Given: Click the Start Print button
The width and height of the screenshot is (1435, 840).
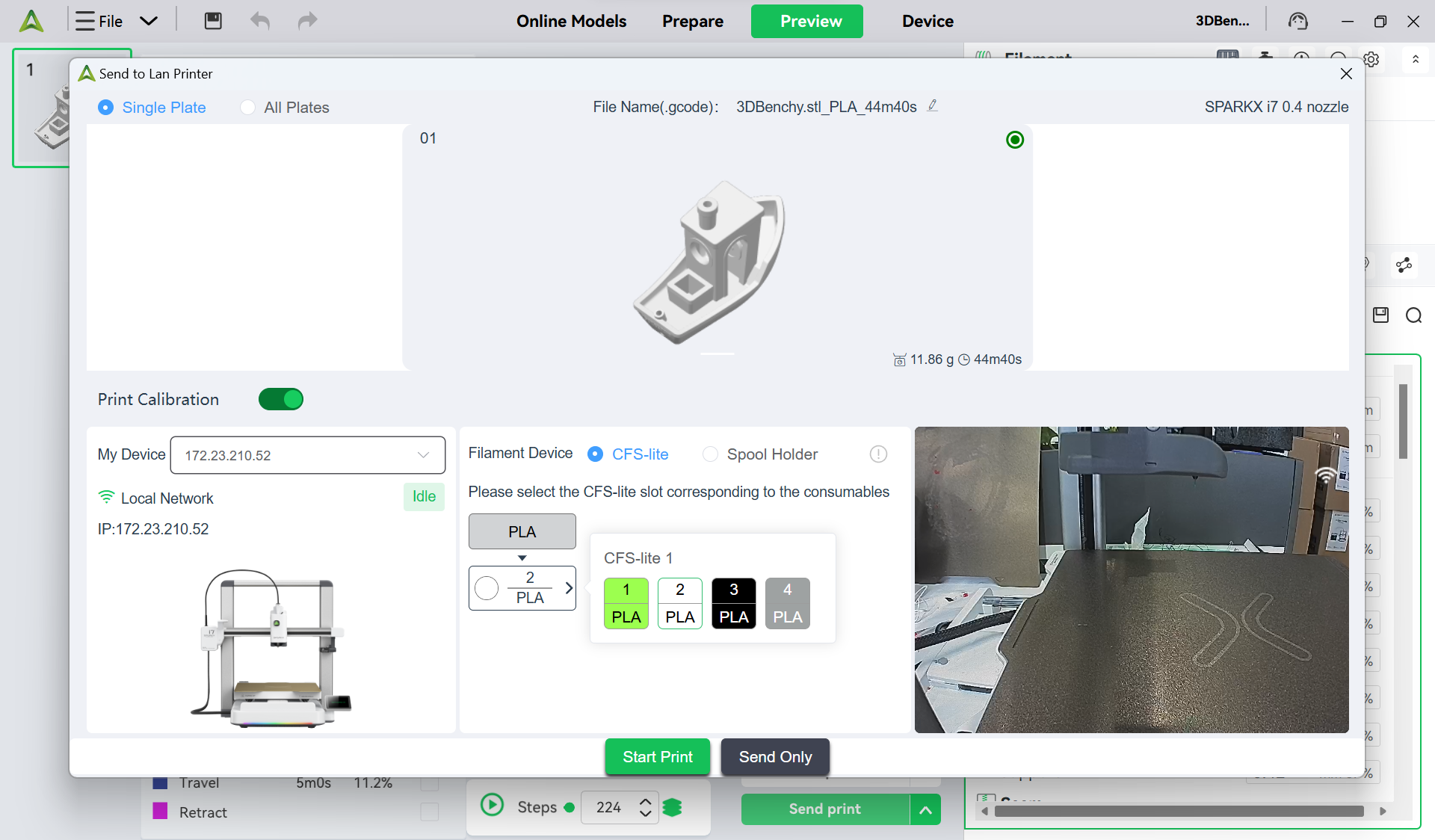Looking at the screenshot, I should point(657,757).
